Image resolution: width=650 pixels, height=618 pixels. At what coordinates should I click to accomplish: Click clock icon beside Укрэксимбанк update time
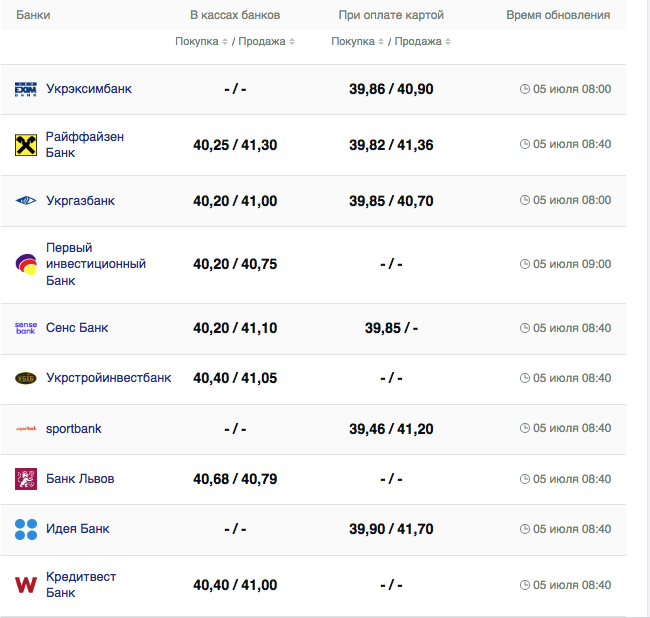(x=525, y=89)
